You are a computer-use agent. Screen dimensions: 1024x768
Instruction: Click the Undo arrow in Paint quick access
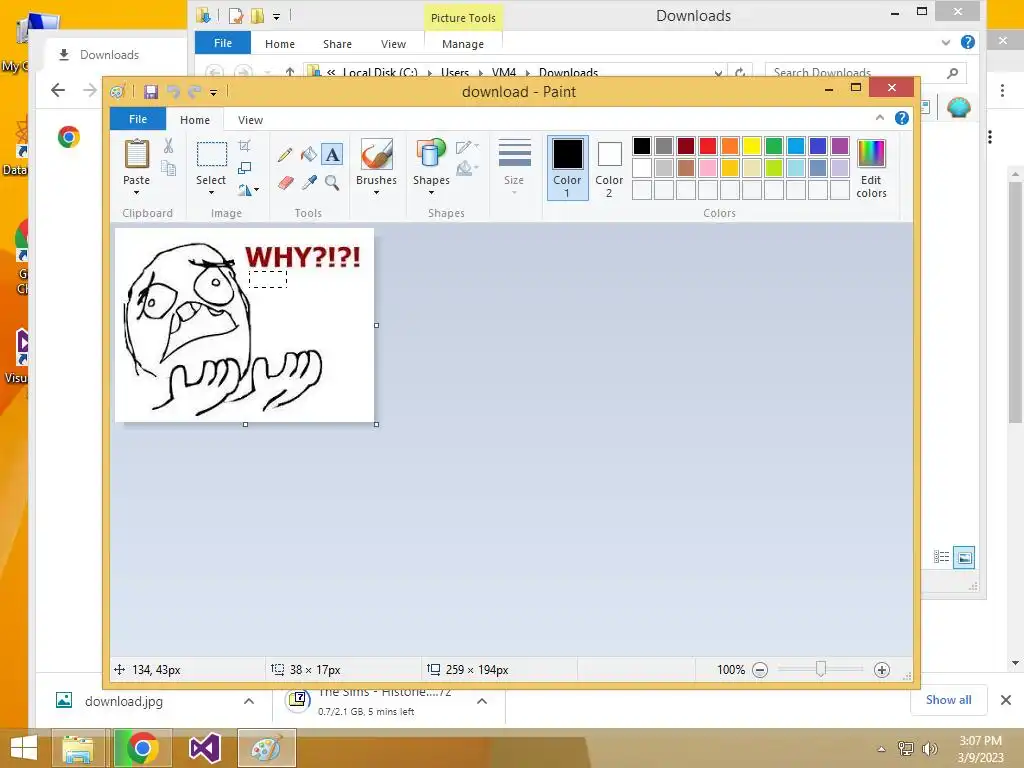pos(172,92)
